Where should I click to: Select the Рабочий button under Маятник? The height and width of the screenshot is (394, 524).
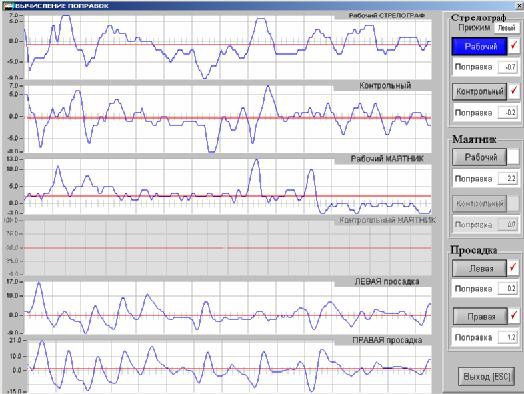[480, 157]
